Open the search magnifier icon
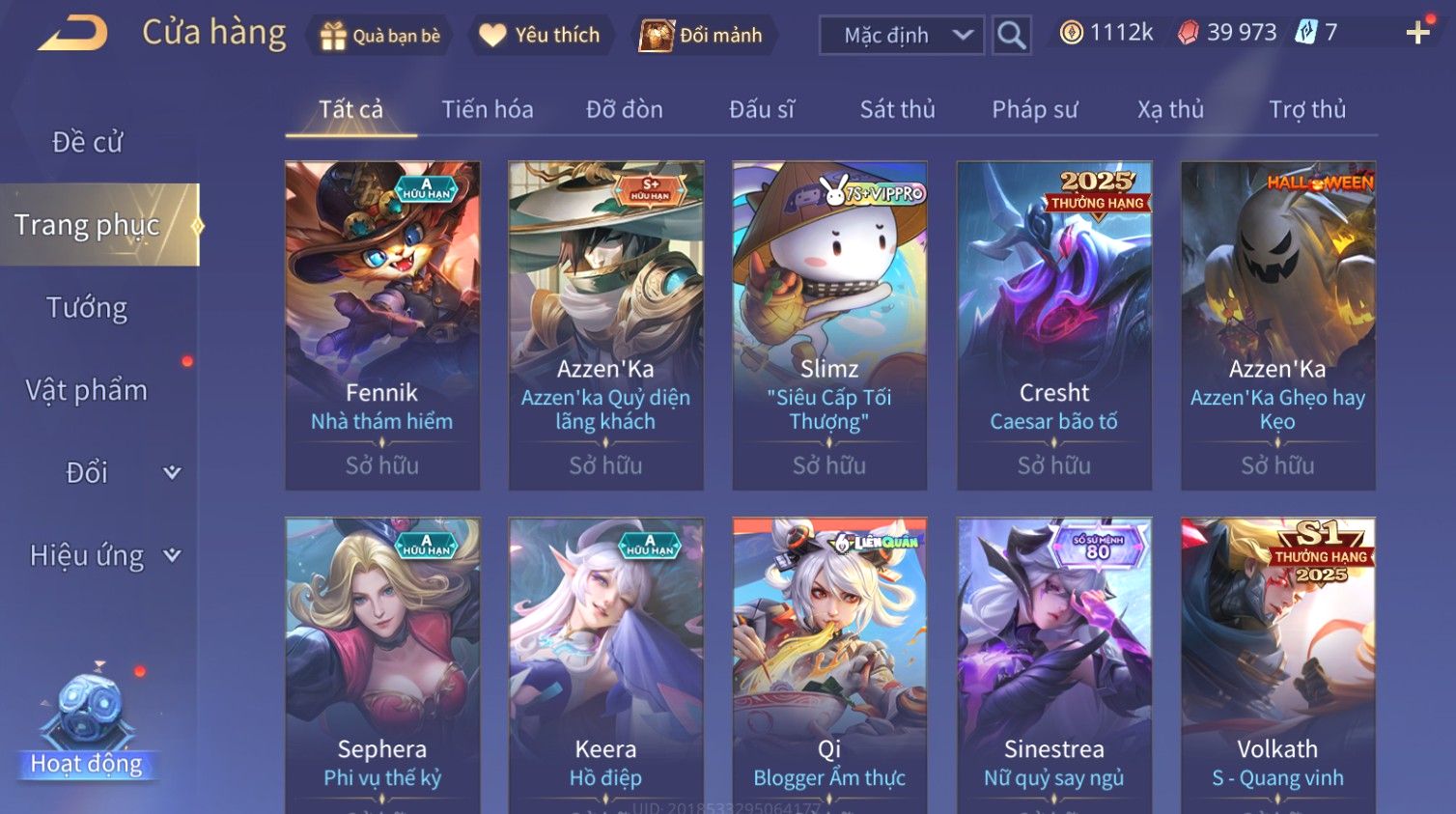 [1011, 35]
